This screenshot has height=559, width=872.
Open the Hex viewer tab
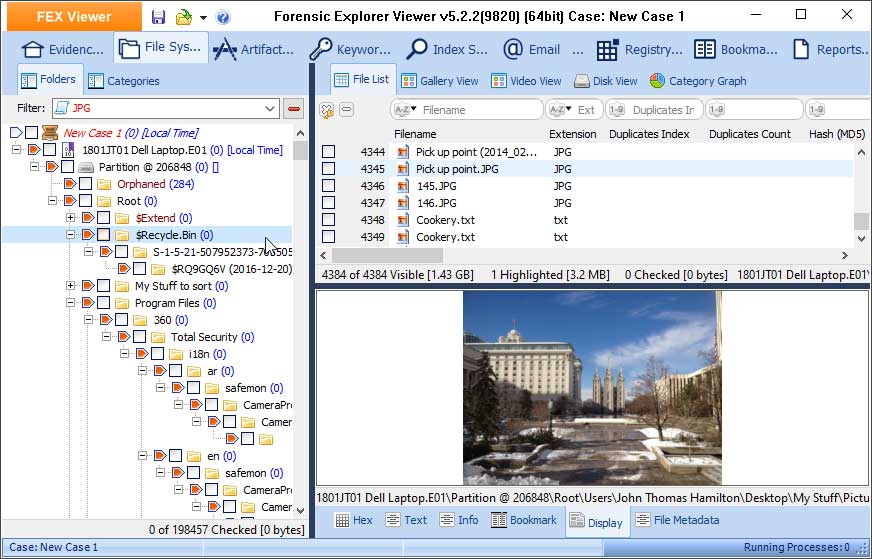[x=354, y=520]
